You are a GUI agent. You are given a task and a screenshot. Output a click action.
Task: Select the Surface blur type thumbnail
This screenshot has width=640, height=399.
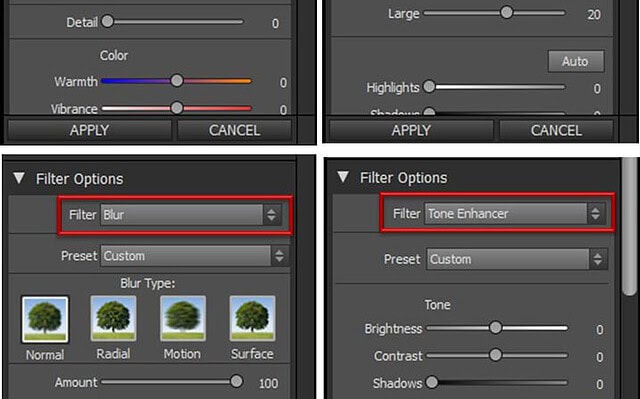(252, 319)
